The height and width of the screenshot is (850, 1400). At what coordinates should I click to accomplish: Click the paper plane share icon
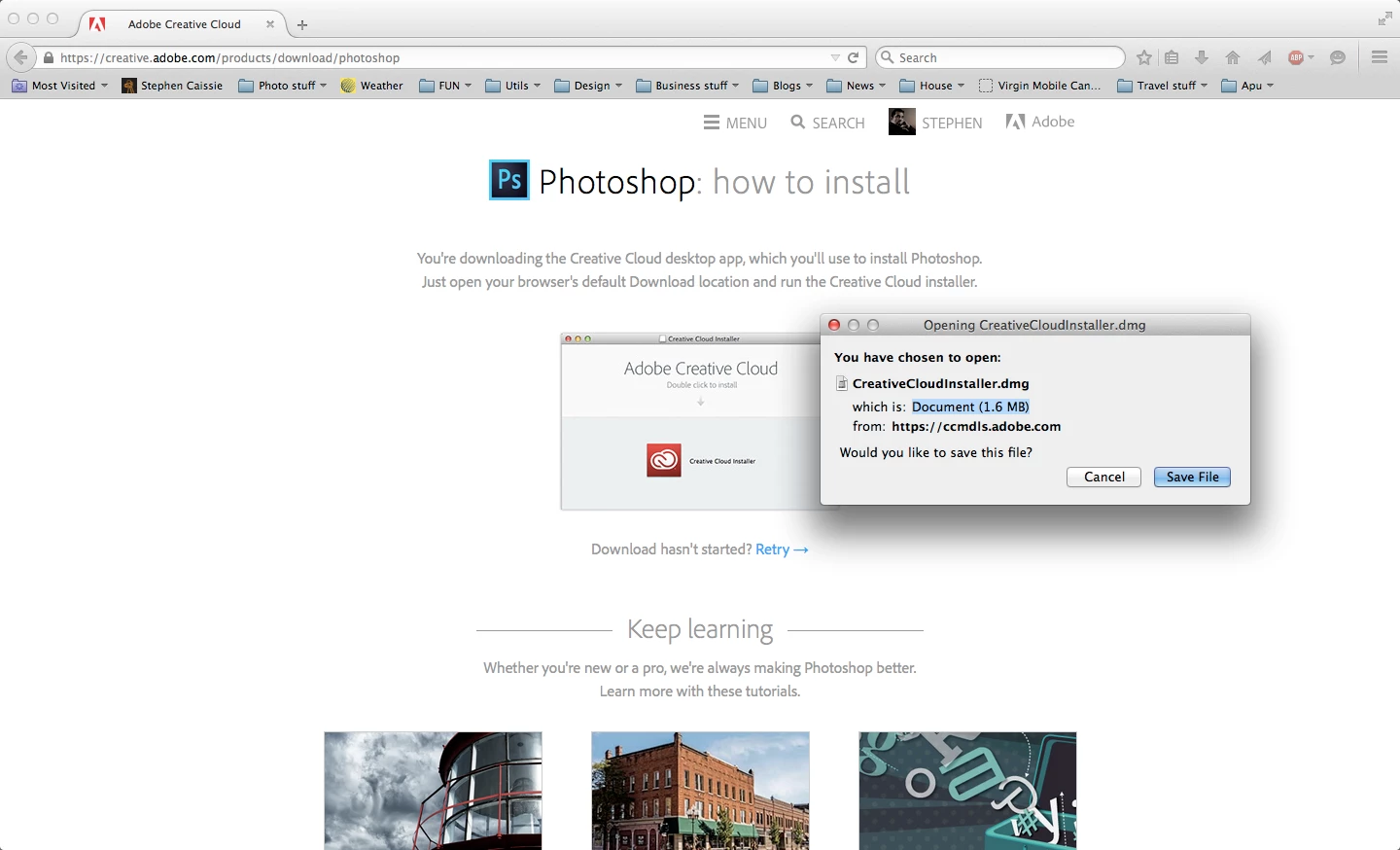(x=1264, y=57)
